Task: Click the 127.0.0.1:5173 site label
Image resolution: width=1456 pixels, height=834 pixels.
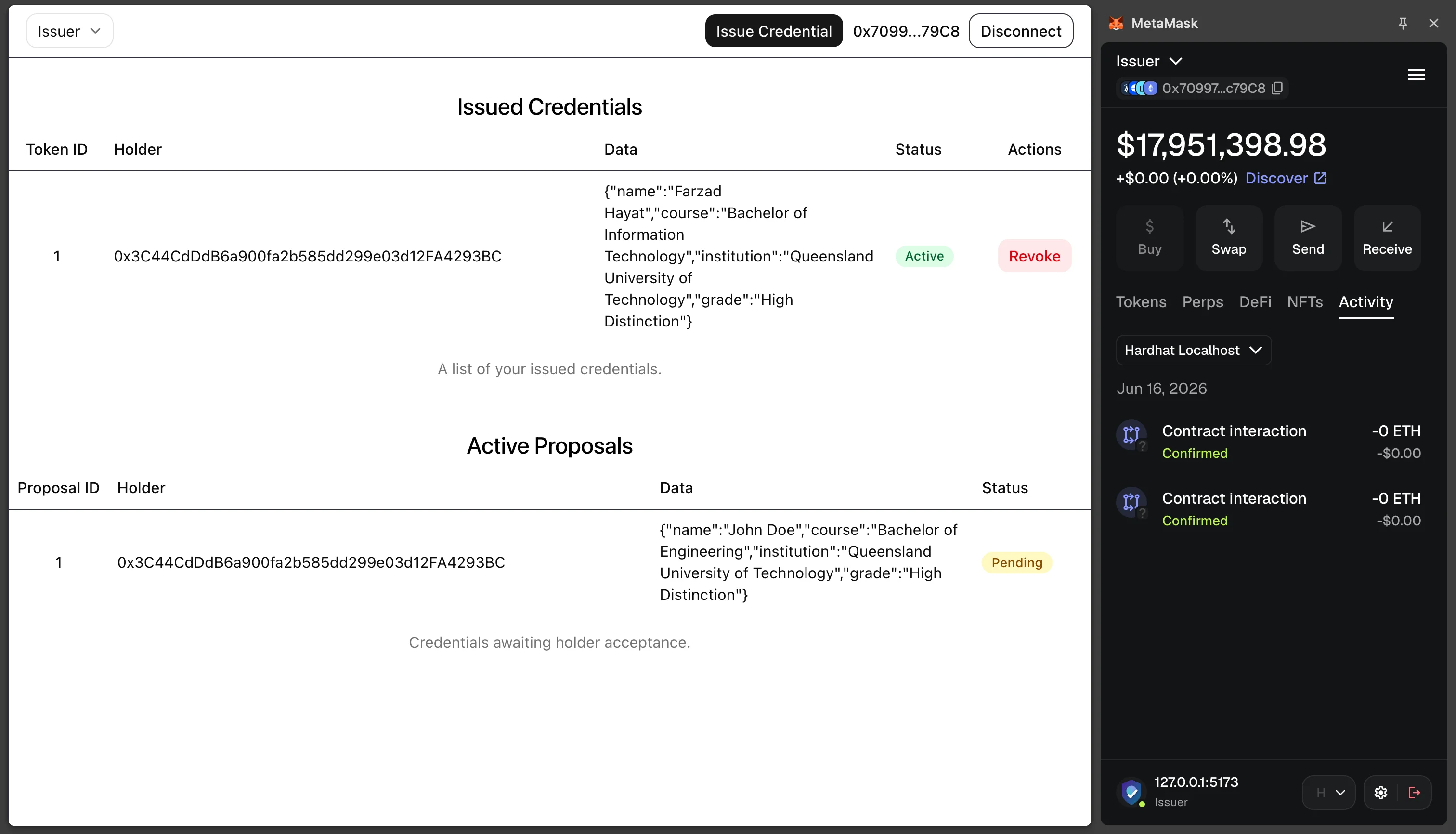Action: 1196,782
